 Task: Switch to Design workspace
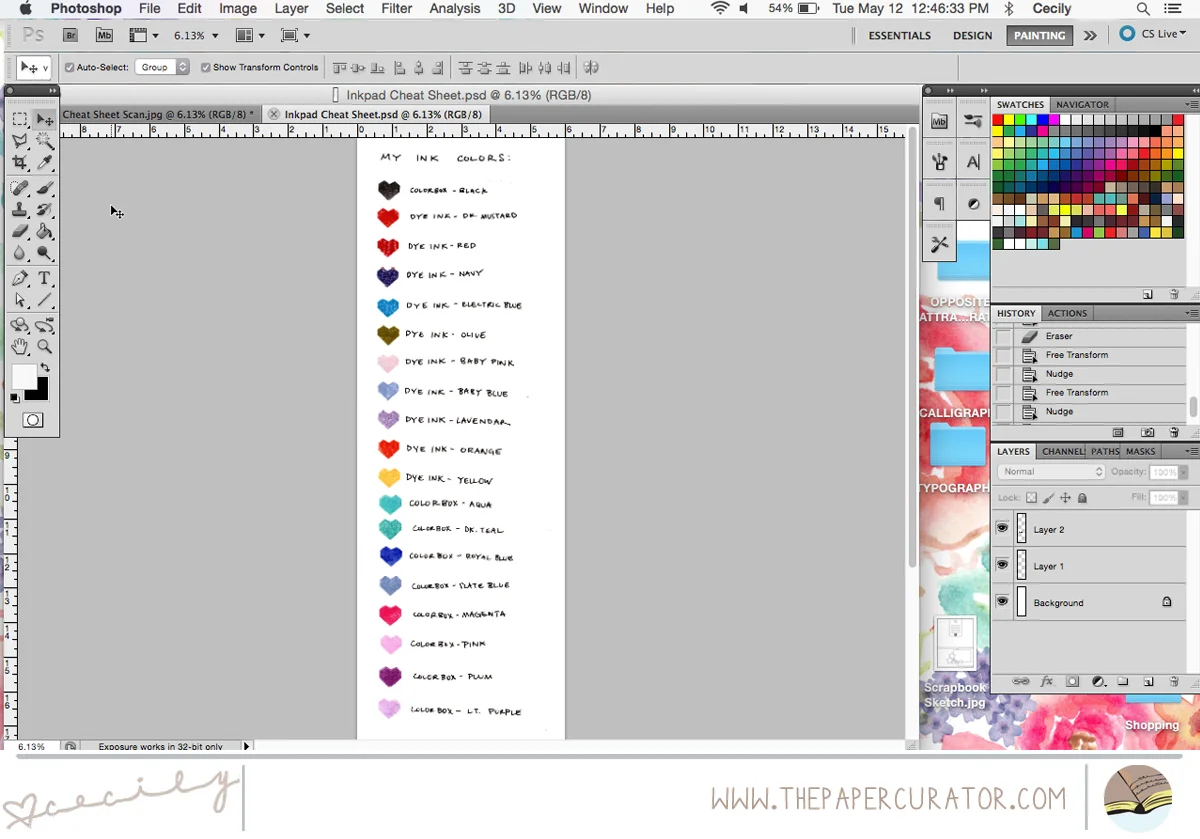point(972,35)
